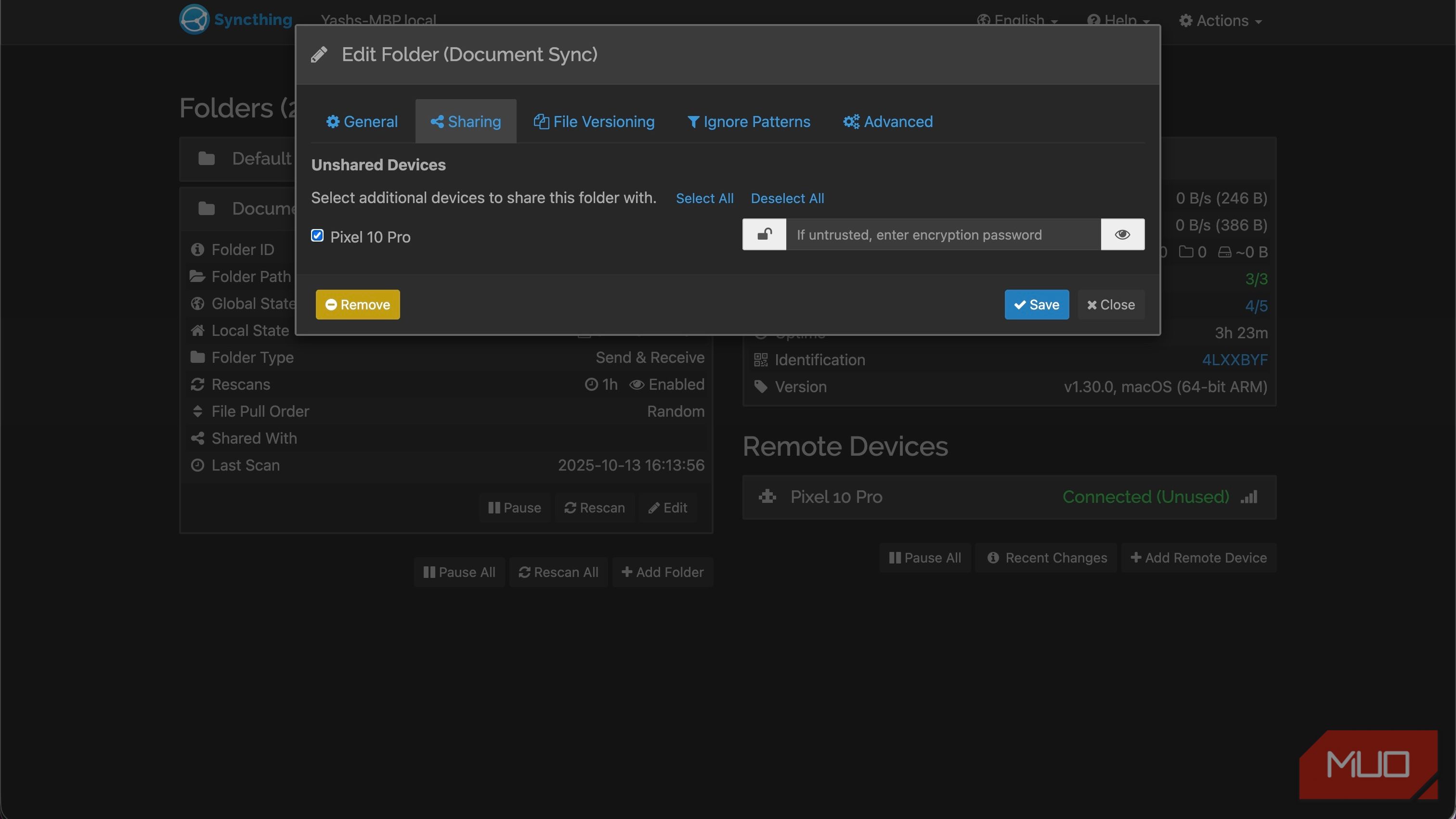The height and width of the screenshot is (819, 1456).
Task: Switch to the Ignore Patterns tab
Action: point(749,121)
